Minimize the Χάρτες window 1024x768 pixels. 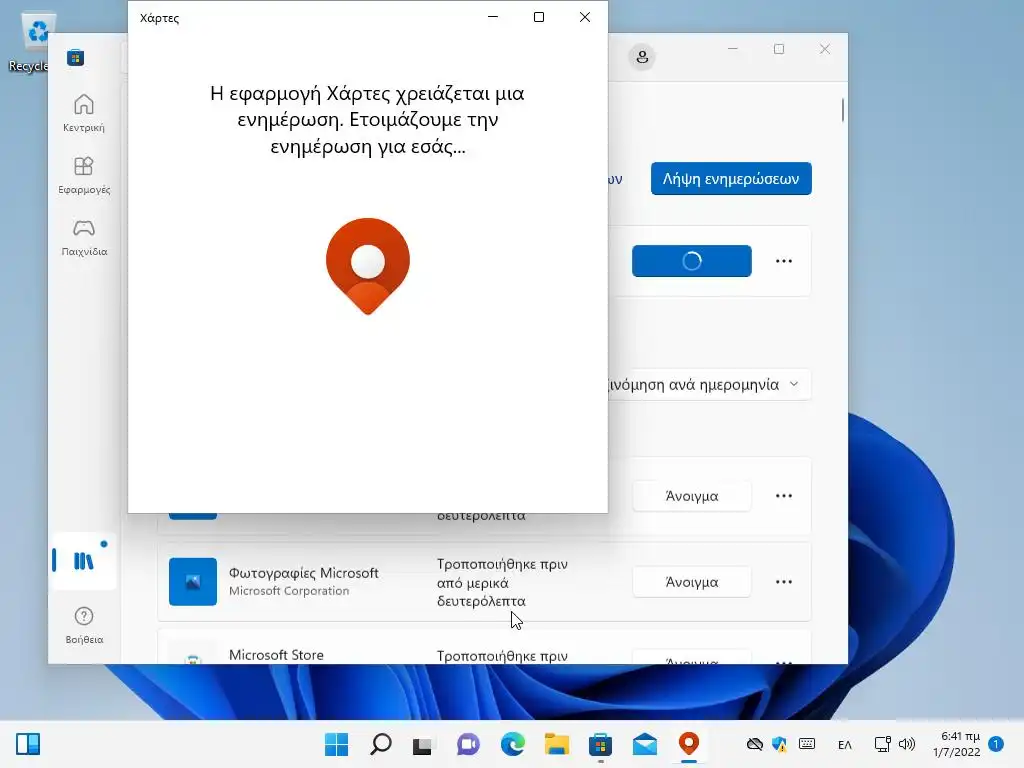pyautogui.click(x=493, y=17)
